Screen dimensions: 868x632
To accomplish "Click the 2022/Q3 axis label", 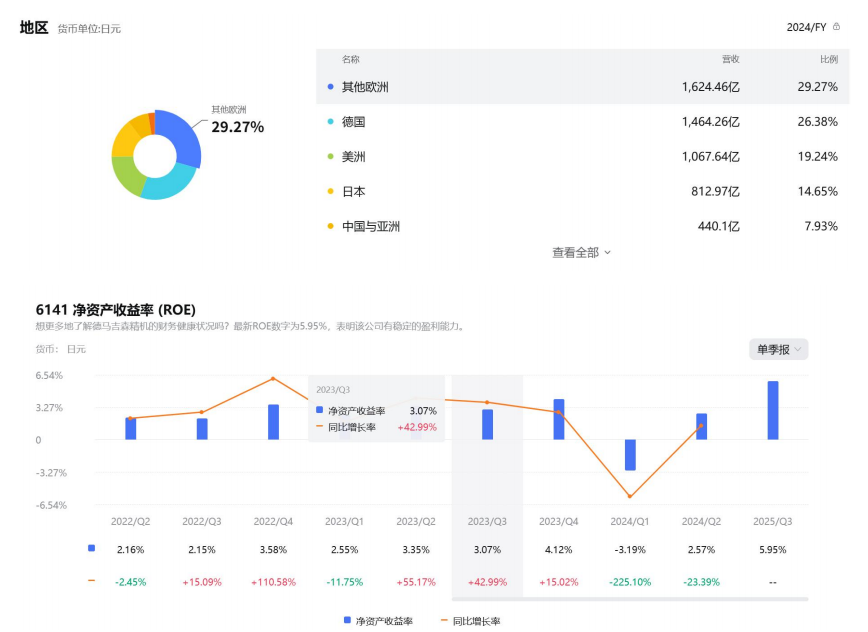I will (202, 521).
